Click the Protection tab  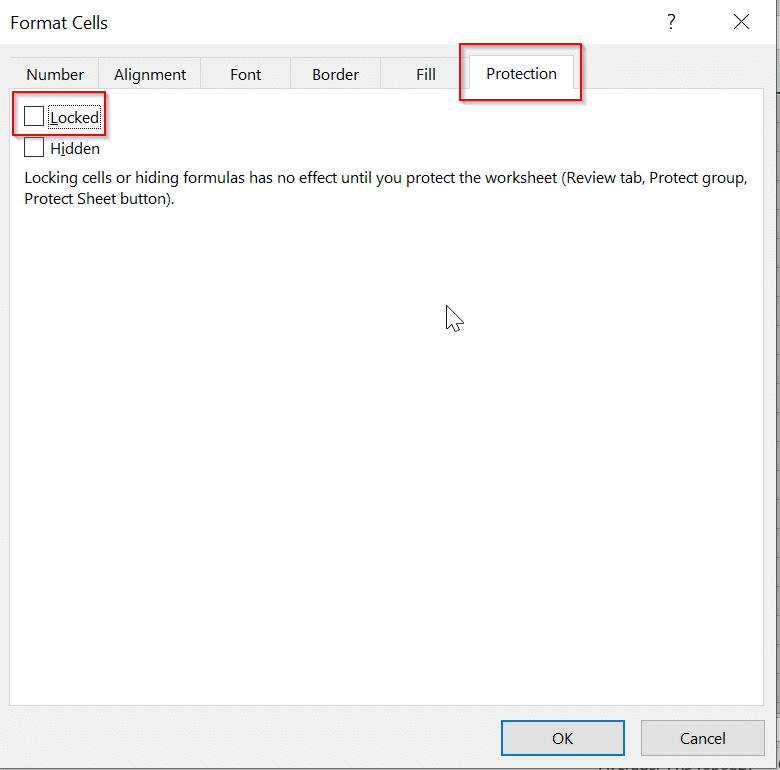pyautogui.click(x=521, y=73)
